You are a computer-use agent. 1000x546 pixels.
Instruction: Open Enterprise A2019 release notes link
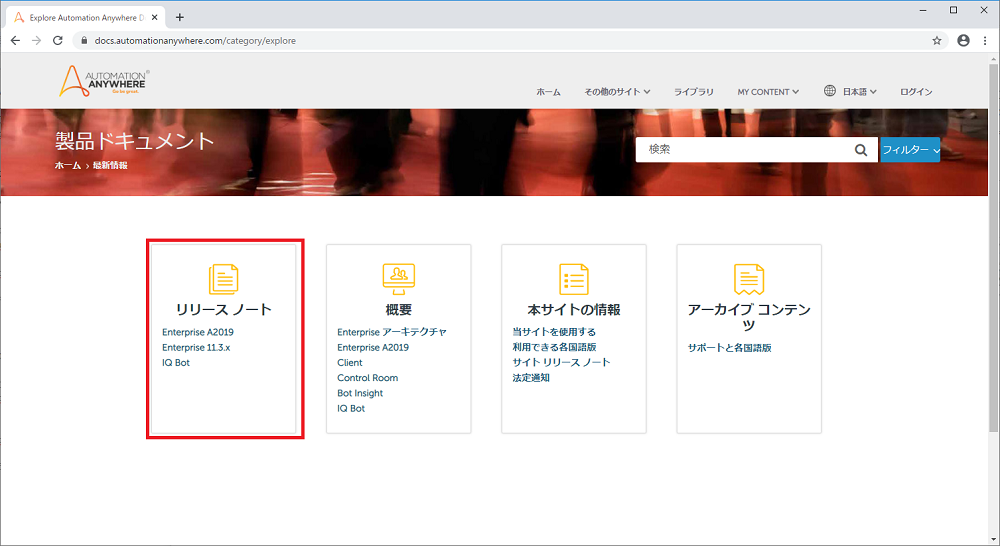click(198, 332)
